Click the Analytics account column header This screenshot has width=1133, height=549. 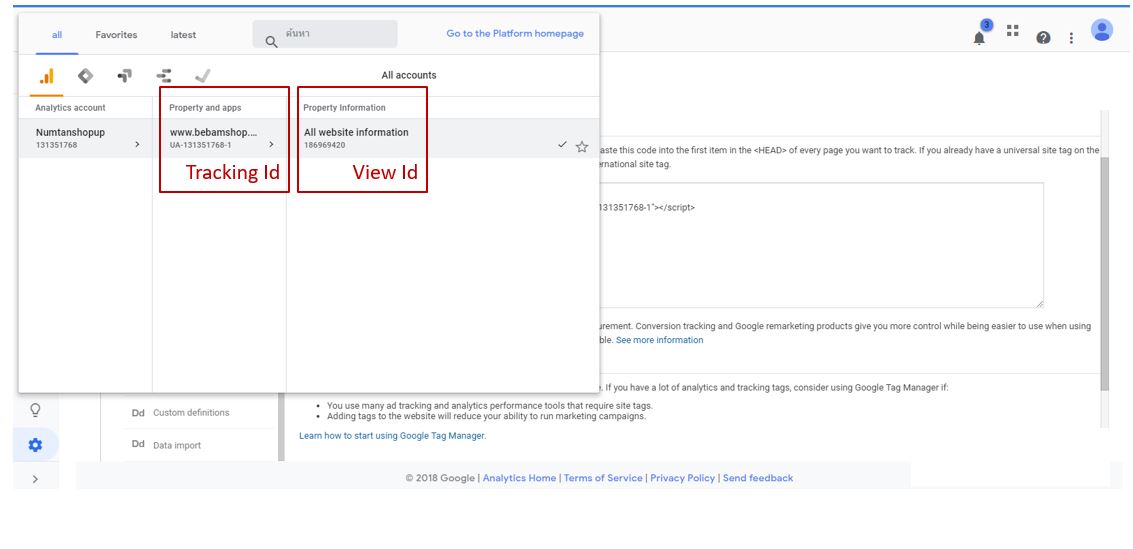[70, 108]
